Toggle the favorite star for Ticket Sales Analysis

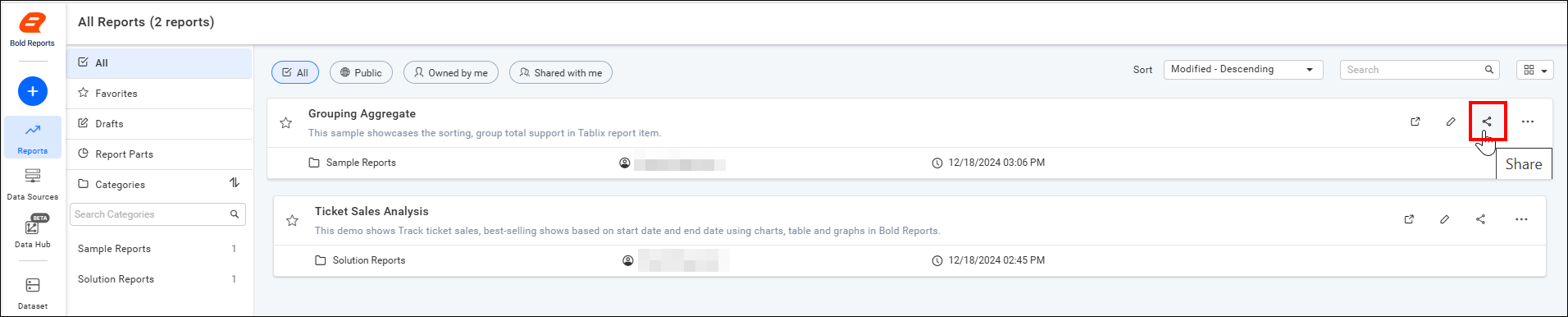tap(292, 221)
